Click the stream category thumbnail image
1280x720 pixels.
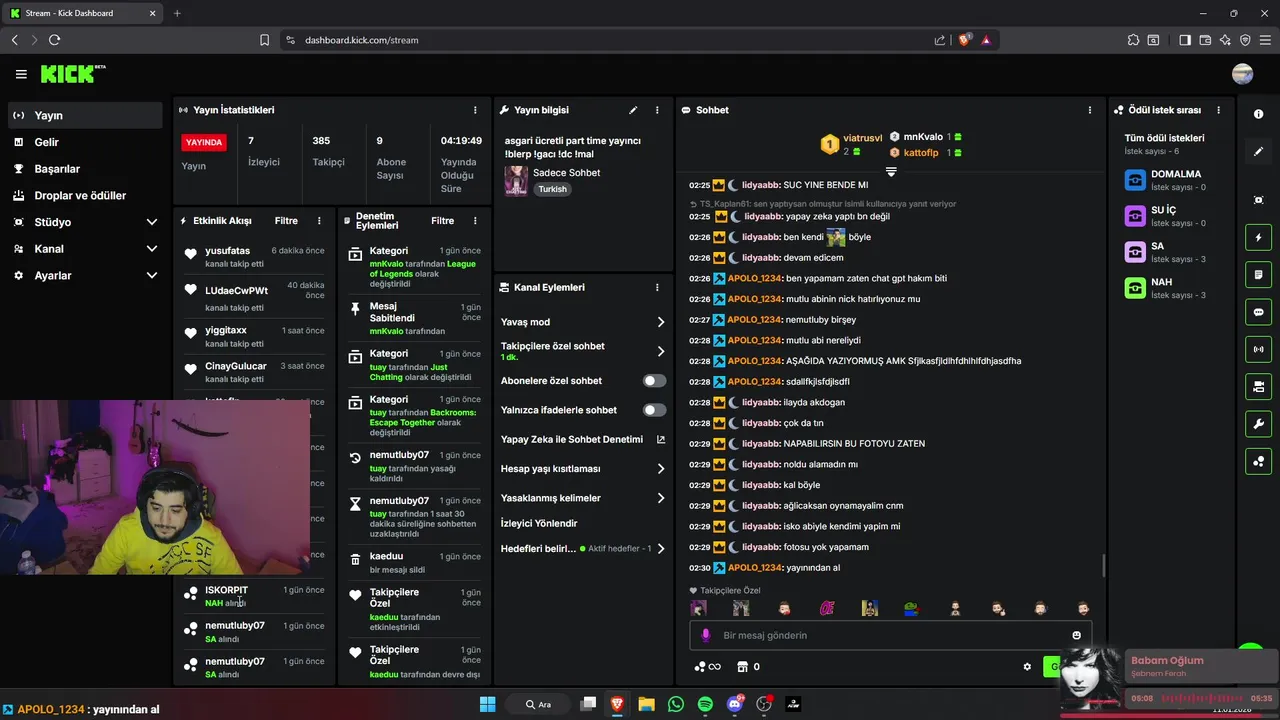click(x=516, y=181)
